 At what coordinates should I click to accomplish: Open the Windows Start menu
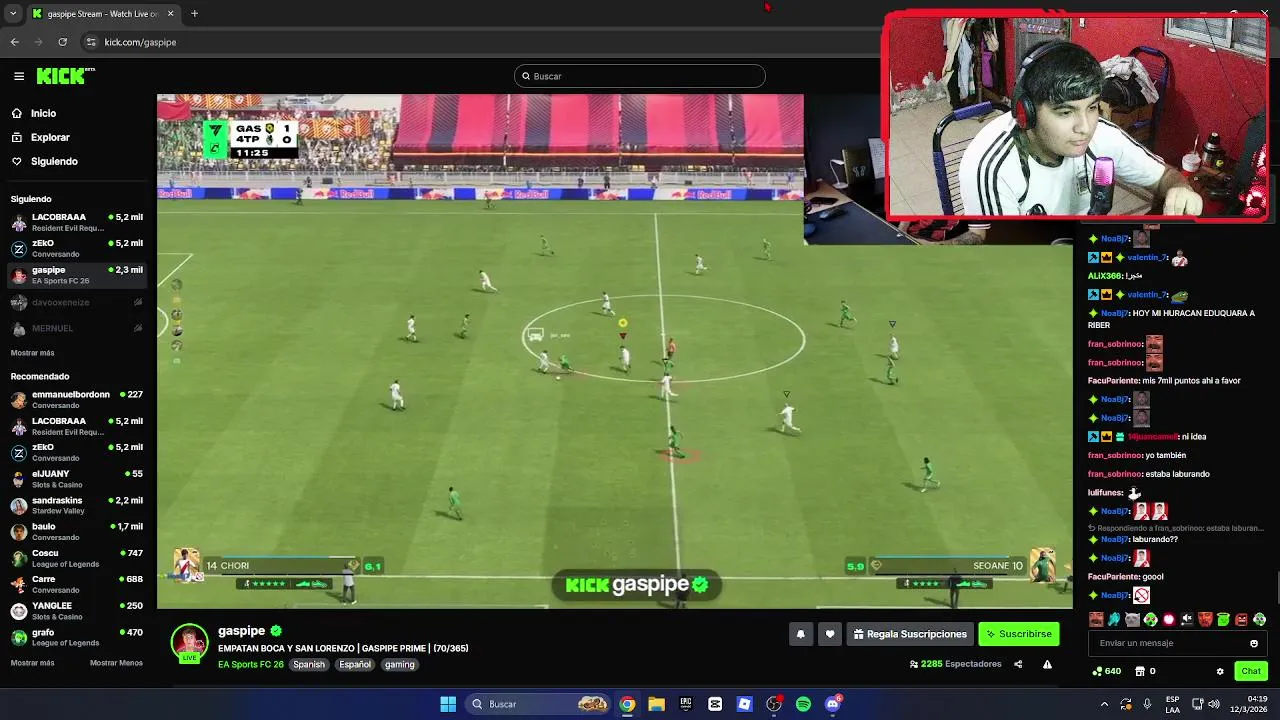[x=448, y=704]
